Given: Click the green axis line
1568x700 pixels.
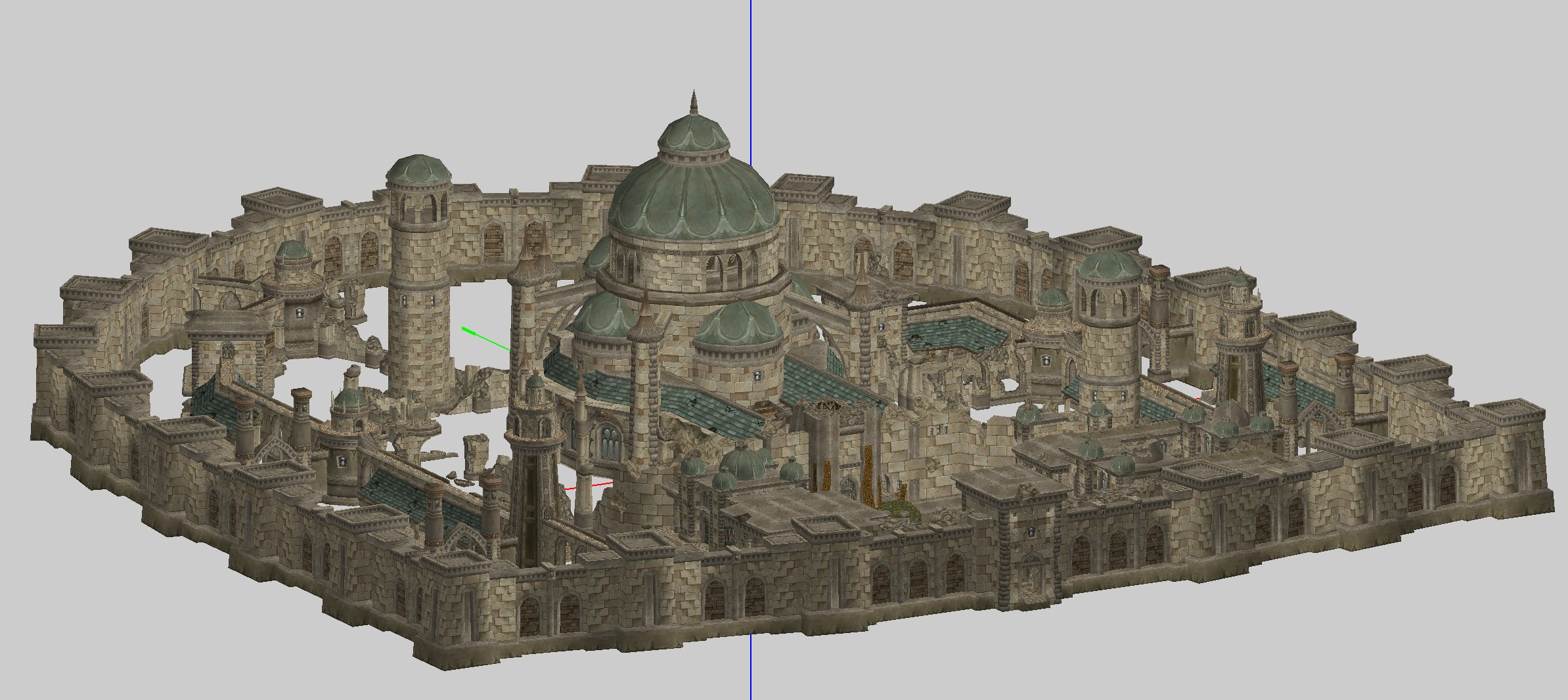Looking at the screenshot, I should click(x=486, y=339).
